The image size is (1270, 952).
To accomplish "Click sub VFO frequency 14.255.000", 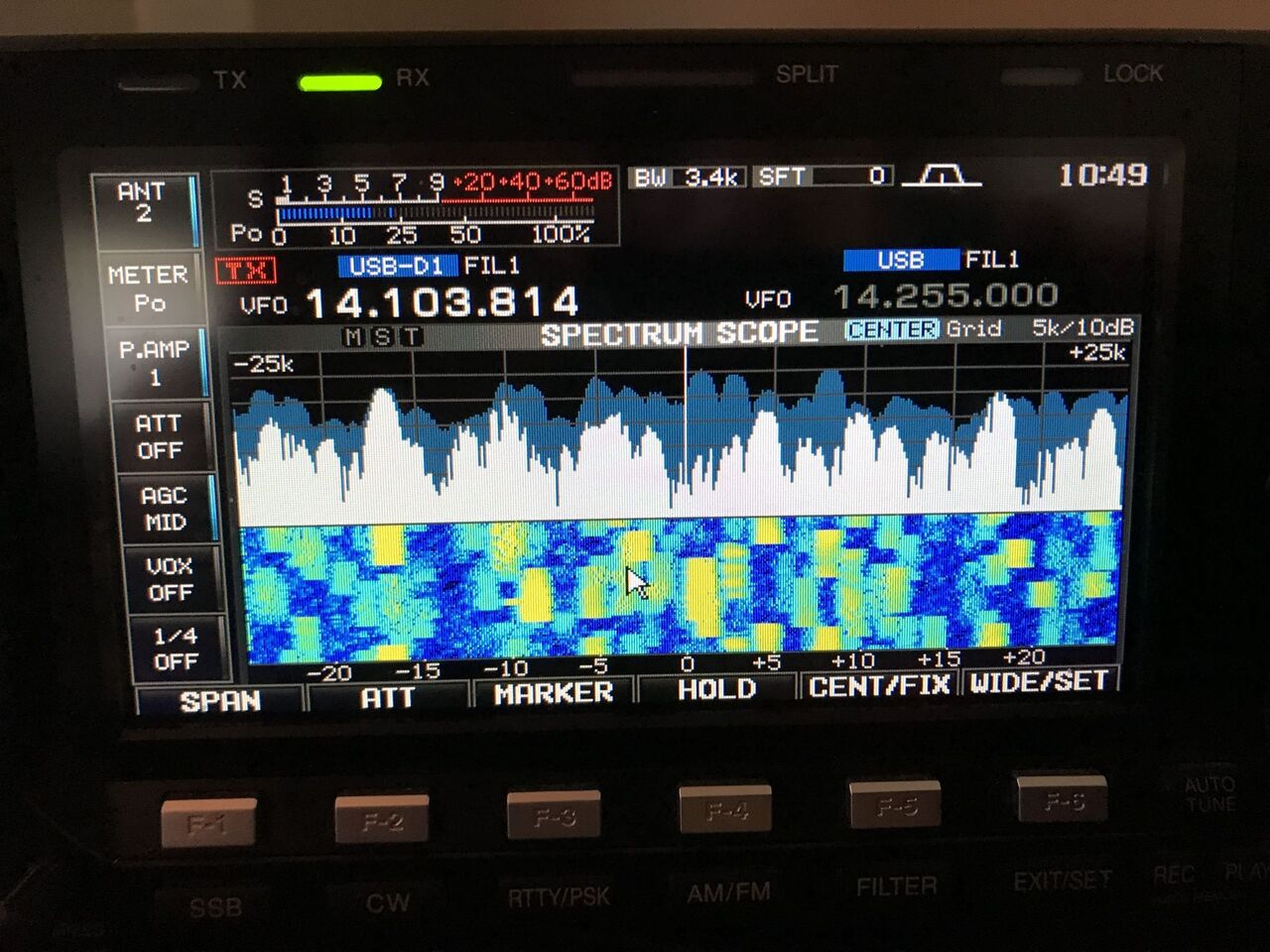I will click(x=946, y=295).
